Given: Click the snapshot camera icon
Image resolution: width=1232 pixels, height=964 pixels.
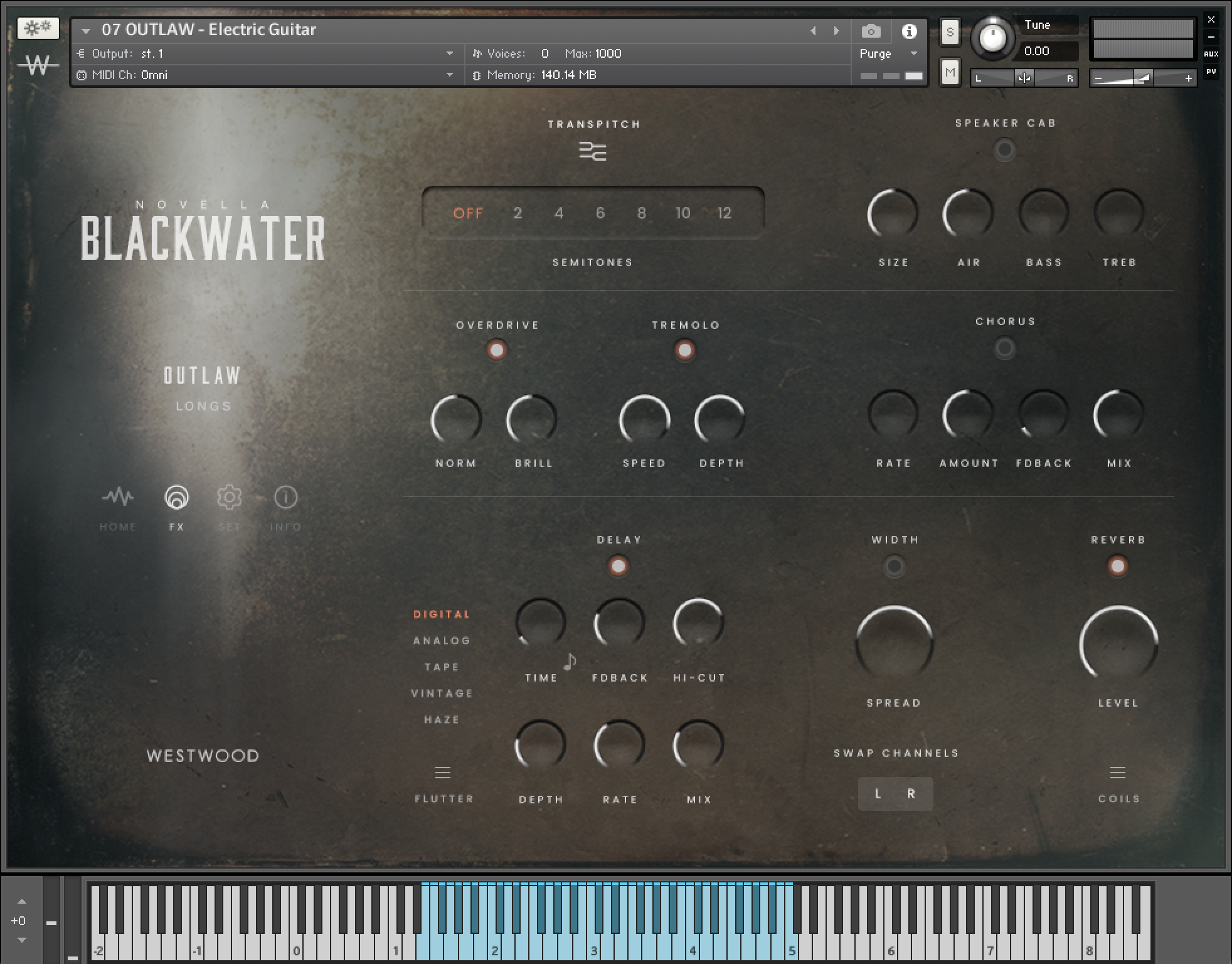Looking at the screenshot, I should tap(871, 31).
